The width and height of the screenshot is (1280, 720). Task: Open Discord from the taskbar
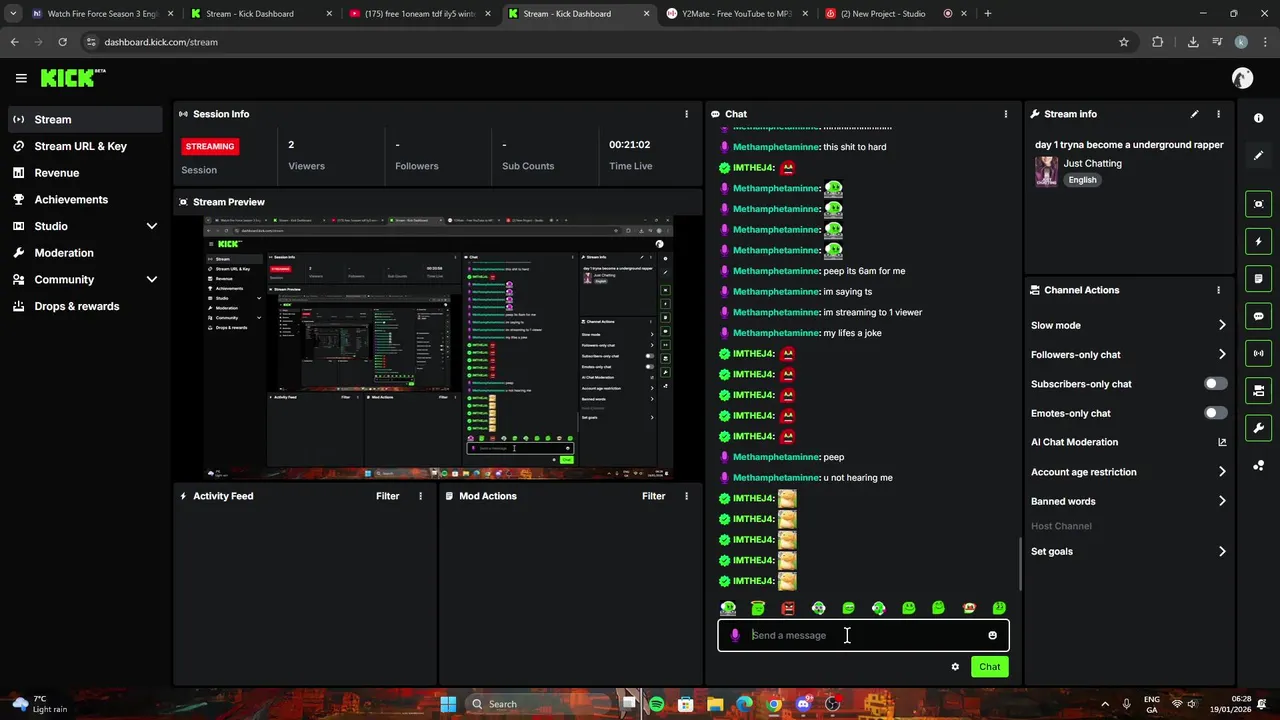coord(803,704)
